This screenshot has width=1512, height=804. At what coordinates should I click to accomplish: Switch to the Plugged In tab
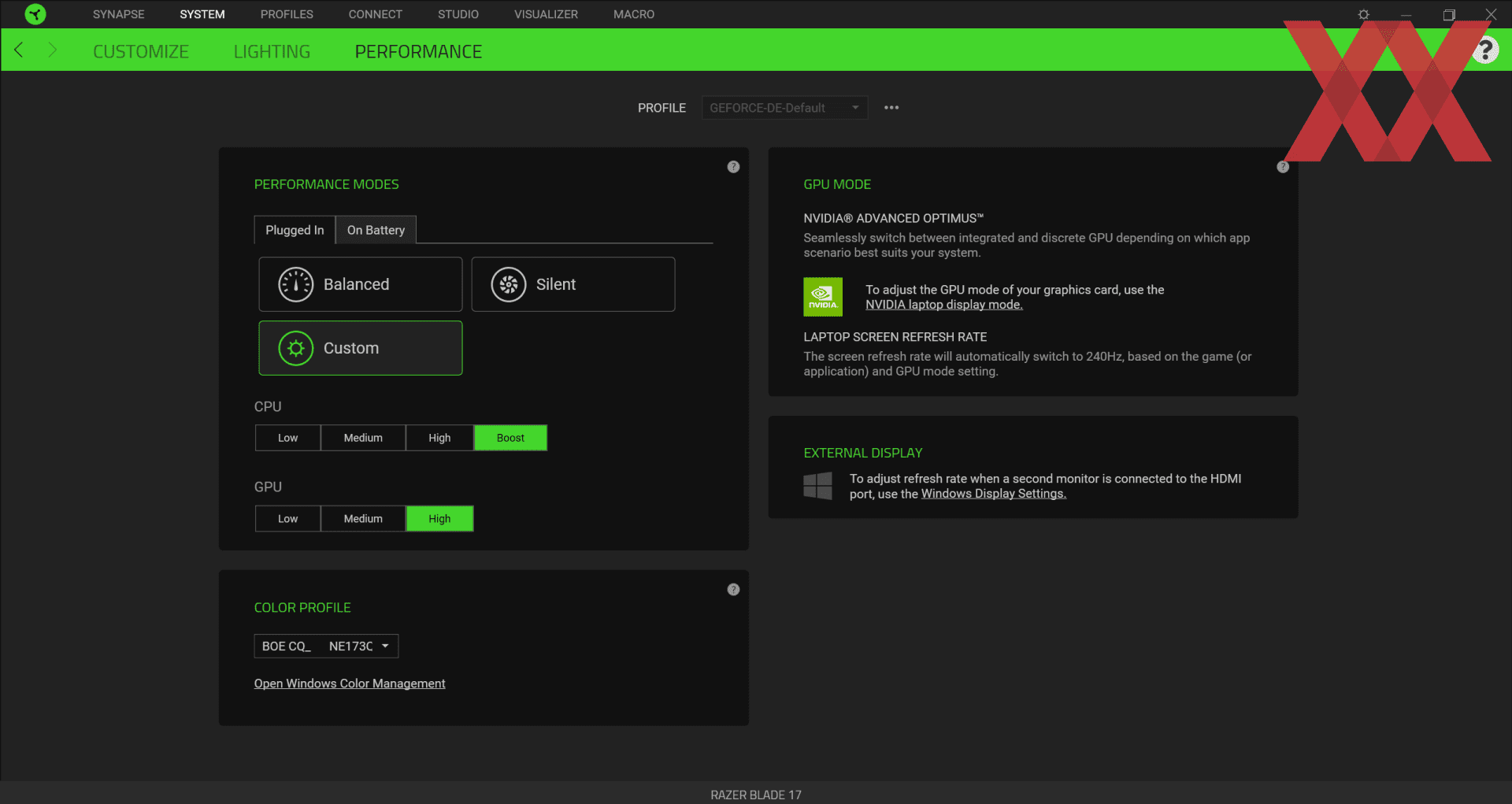pos(295,230)
